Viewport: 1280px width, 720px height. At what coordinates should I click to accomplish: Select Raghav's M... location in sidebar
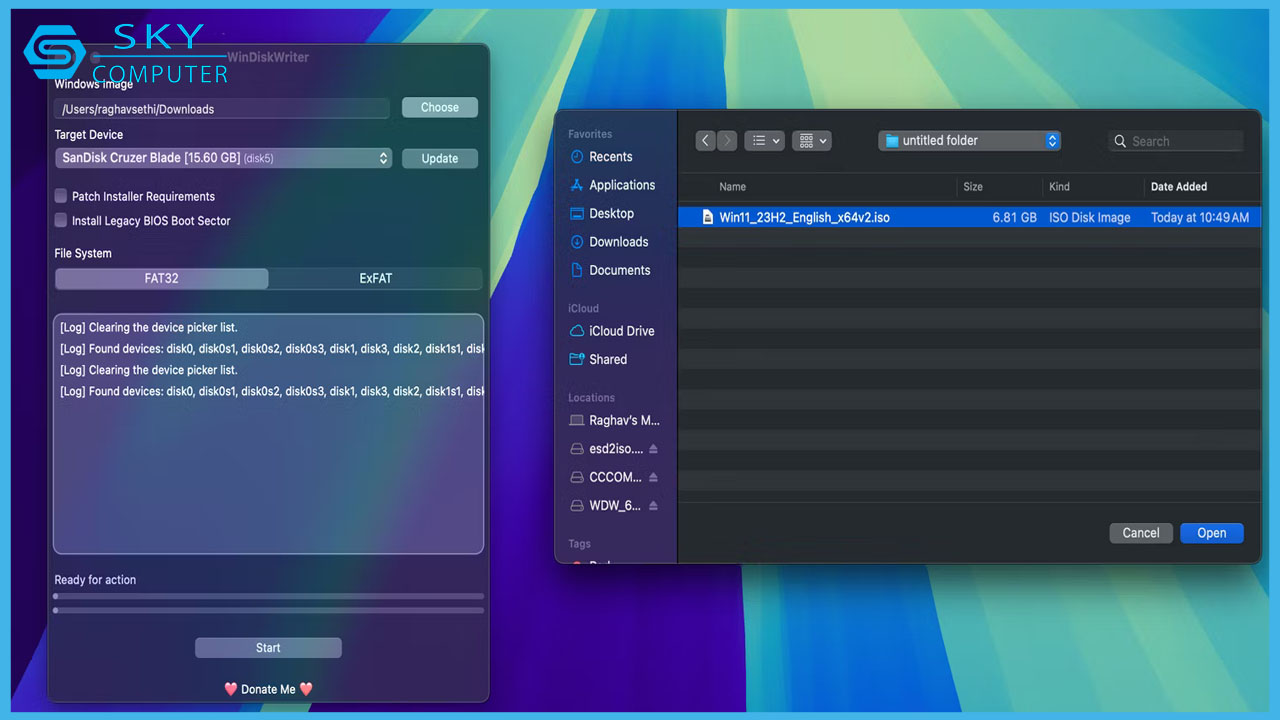(625, 420)
